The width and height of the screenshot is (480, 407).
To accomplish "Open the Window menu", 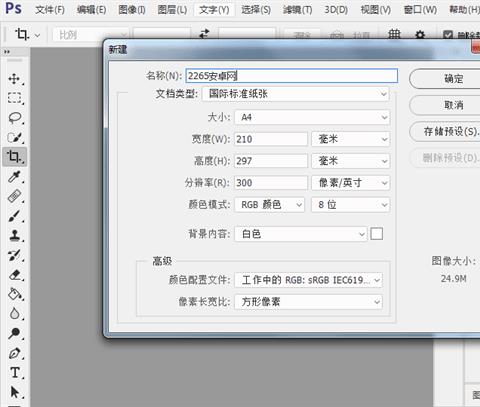I will coord(420,10).
